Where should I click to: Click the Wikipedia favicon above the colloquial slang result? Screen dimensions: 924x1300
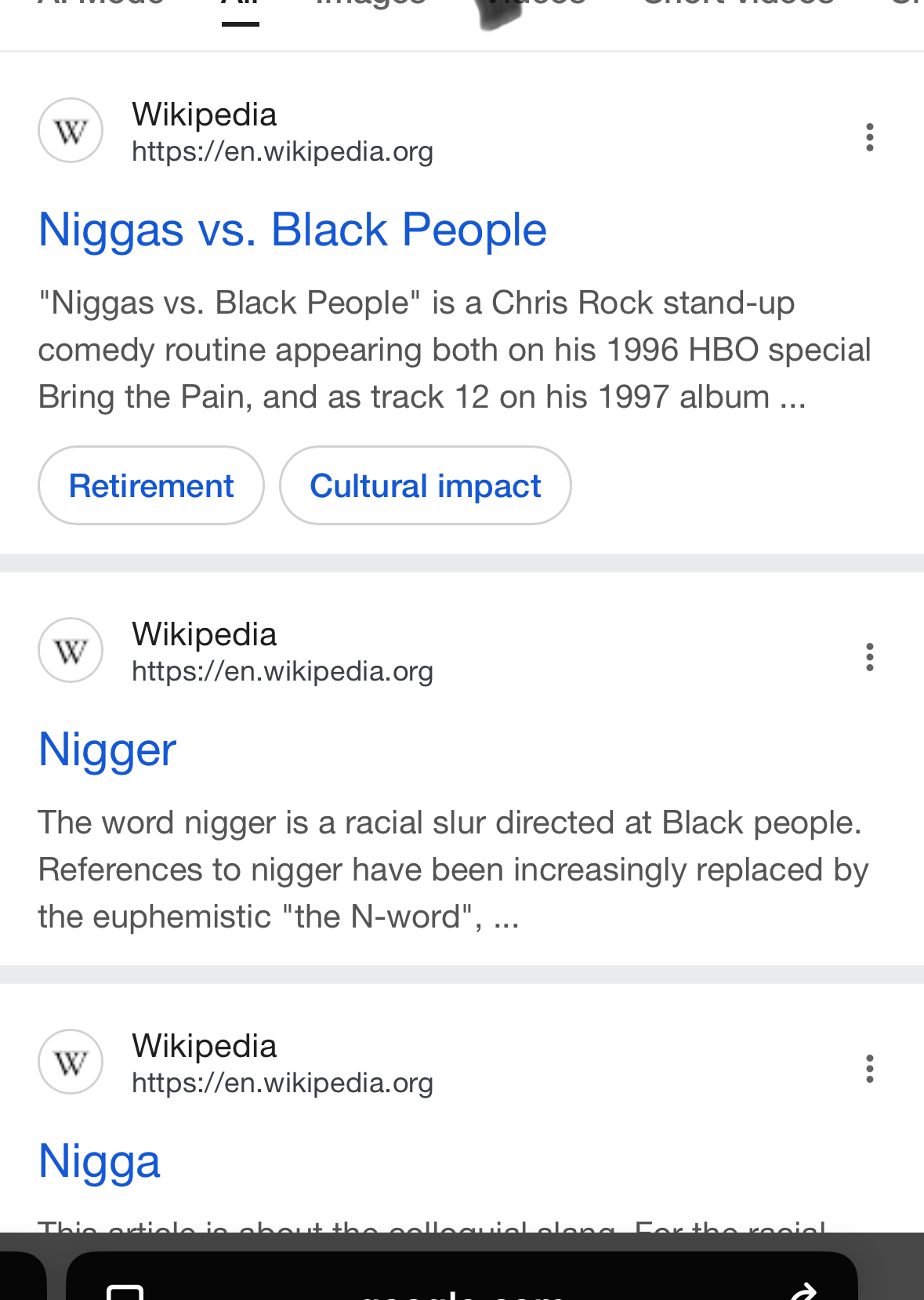point(71,1062)
